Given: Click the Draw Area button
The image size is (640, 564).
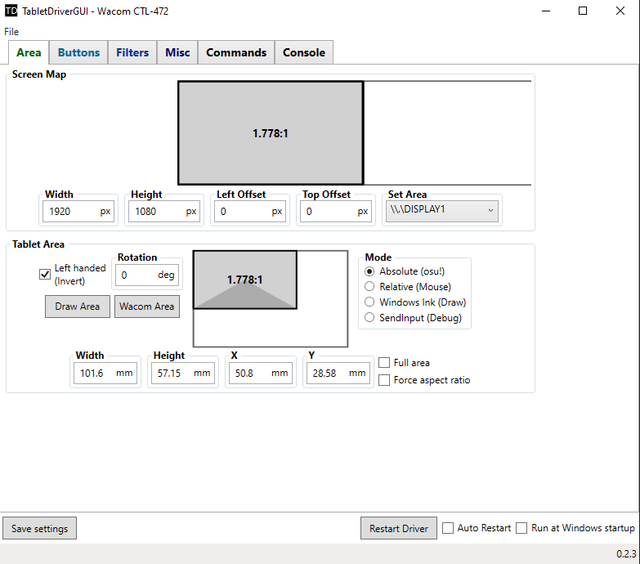Looking at the screenshot, I should tap(78, 306).
